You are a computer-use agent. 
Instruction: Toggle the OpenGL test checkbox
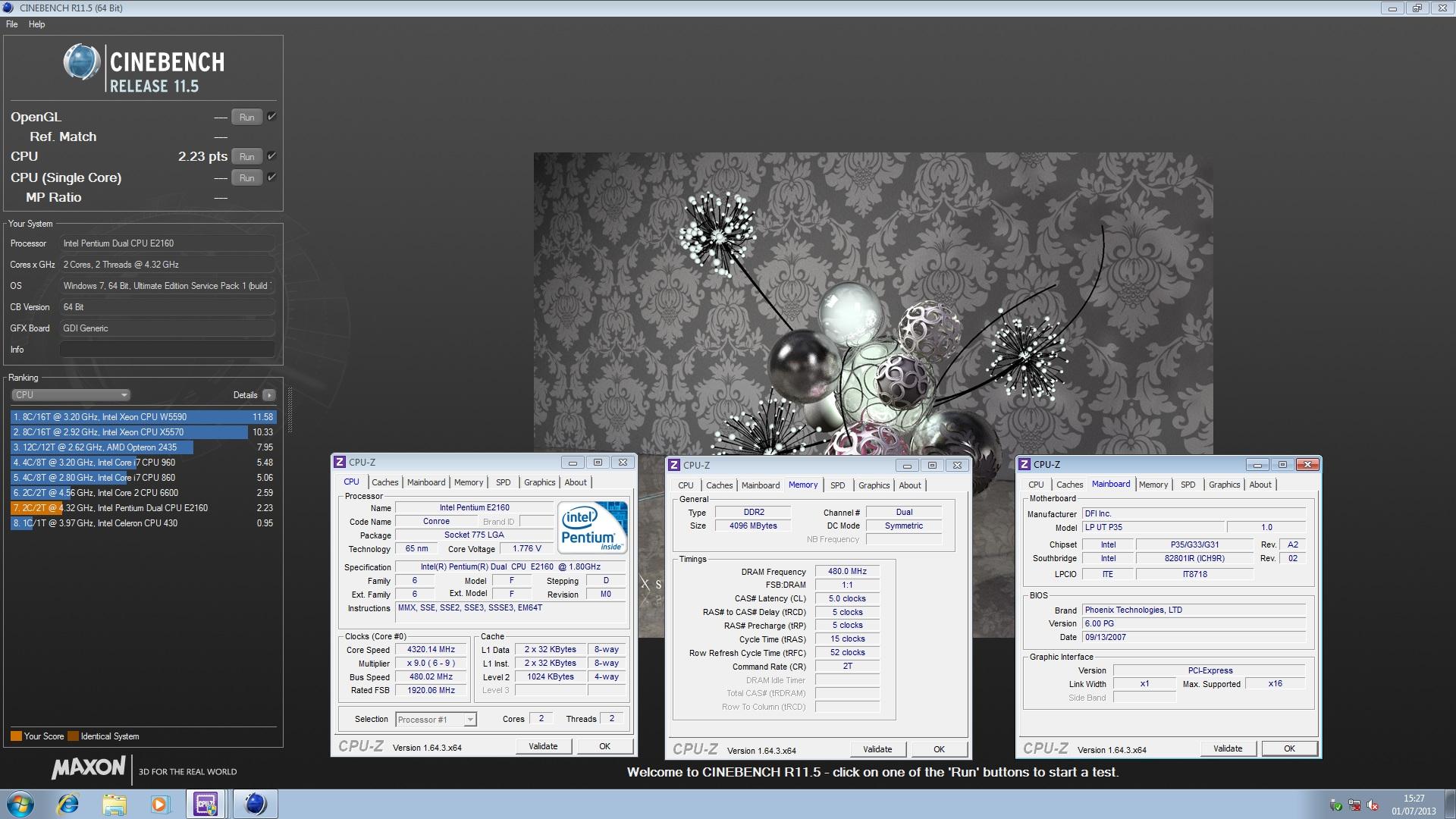click(271, 116)
